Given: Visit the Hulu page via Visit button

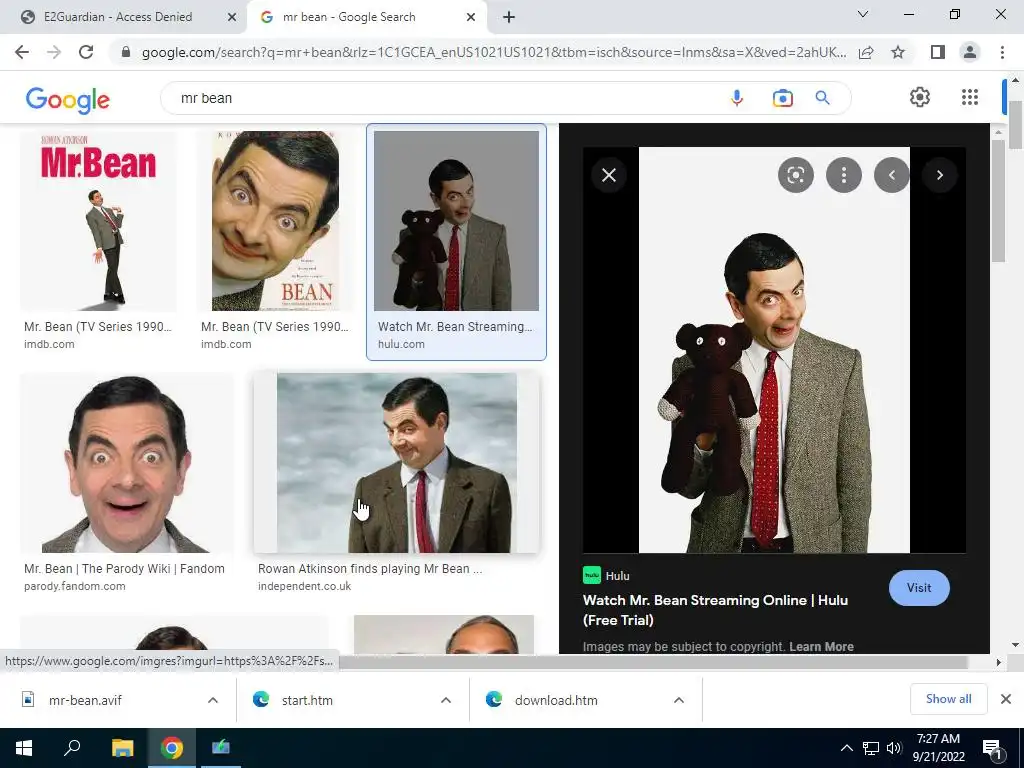Looking at the screenshot, I should click(919, 588).
